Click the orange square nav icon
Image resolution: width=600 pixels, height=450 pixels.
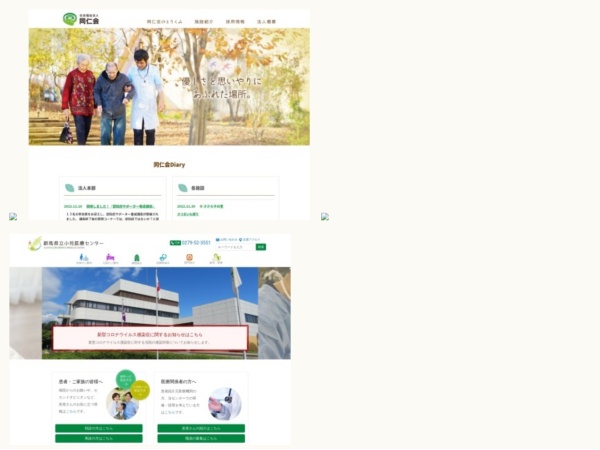189,258
